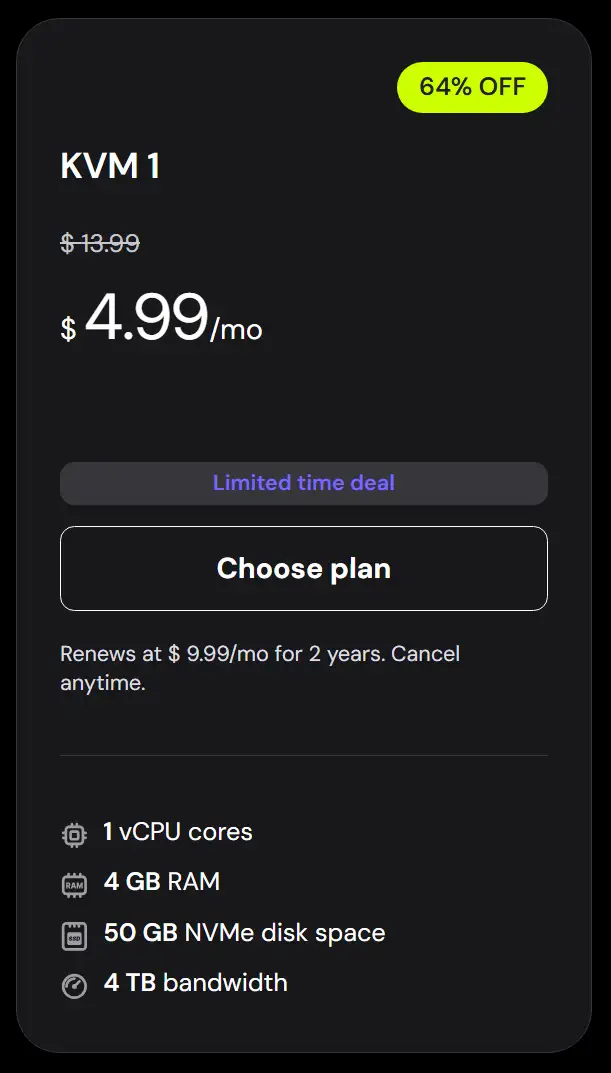Click the 50 GB NVMe disk space line
Image resolution: width=611 pixels, height=1073 pixels.
244,933
